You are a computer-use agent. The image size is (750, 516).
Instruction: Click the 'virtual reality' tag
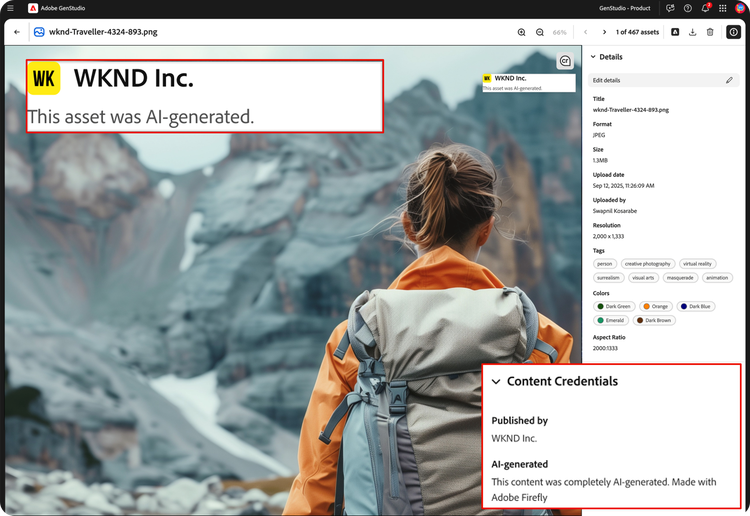697,264
